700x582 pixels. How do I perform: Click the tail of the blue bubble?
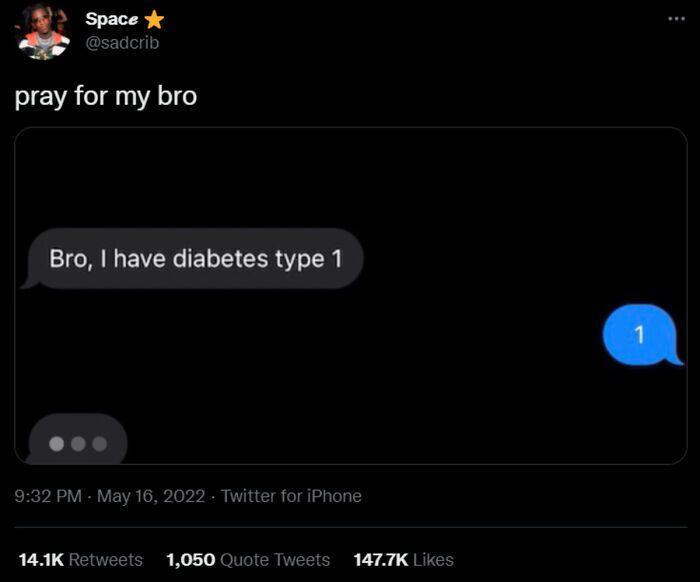point(675,360)
